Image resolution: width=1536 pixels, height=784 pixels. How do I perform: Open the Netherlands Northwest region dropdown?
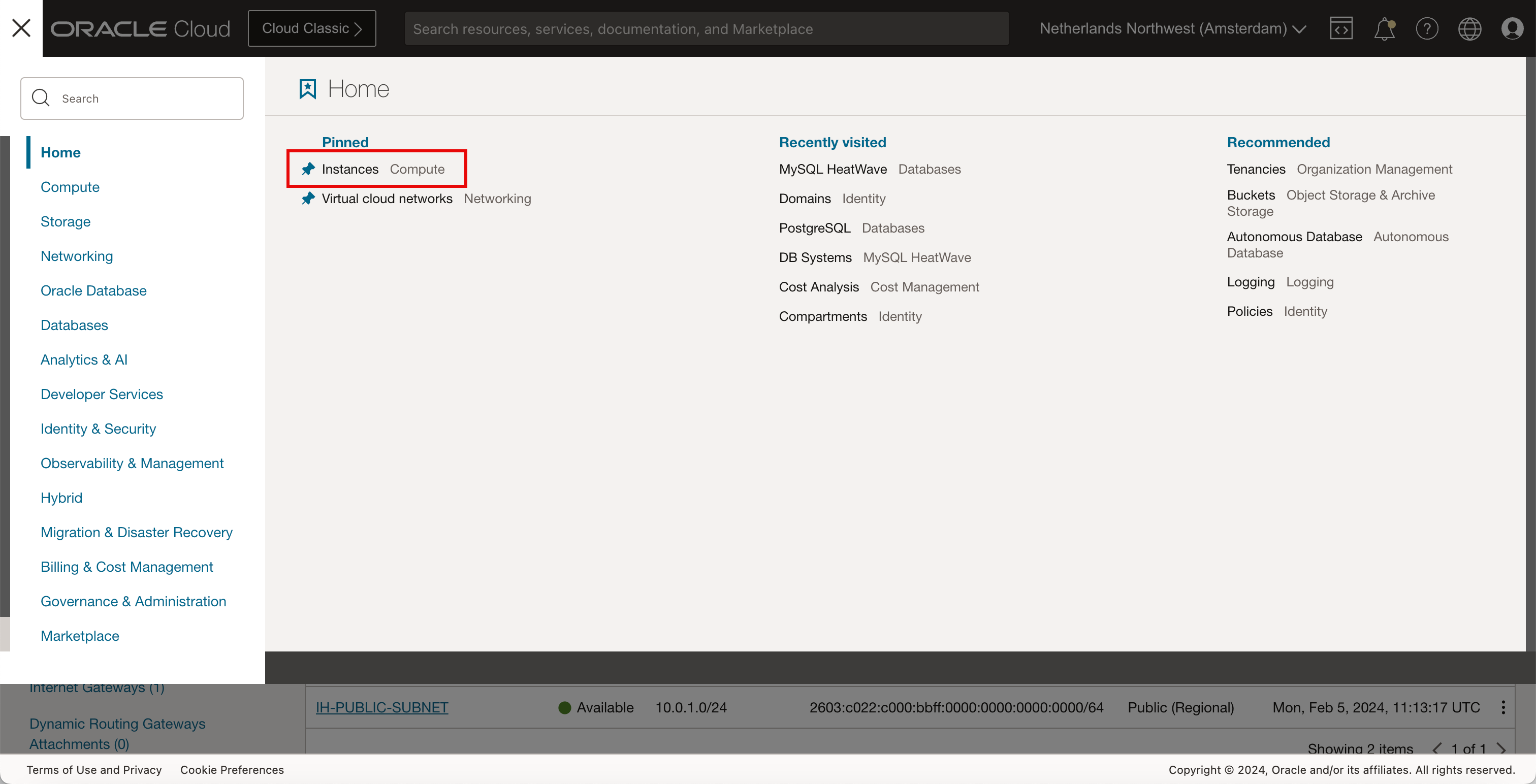pyautogui.click(x=1172, y=28)
